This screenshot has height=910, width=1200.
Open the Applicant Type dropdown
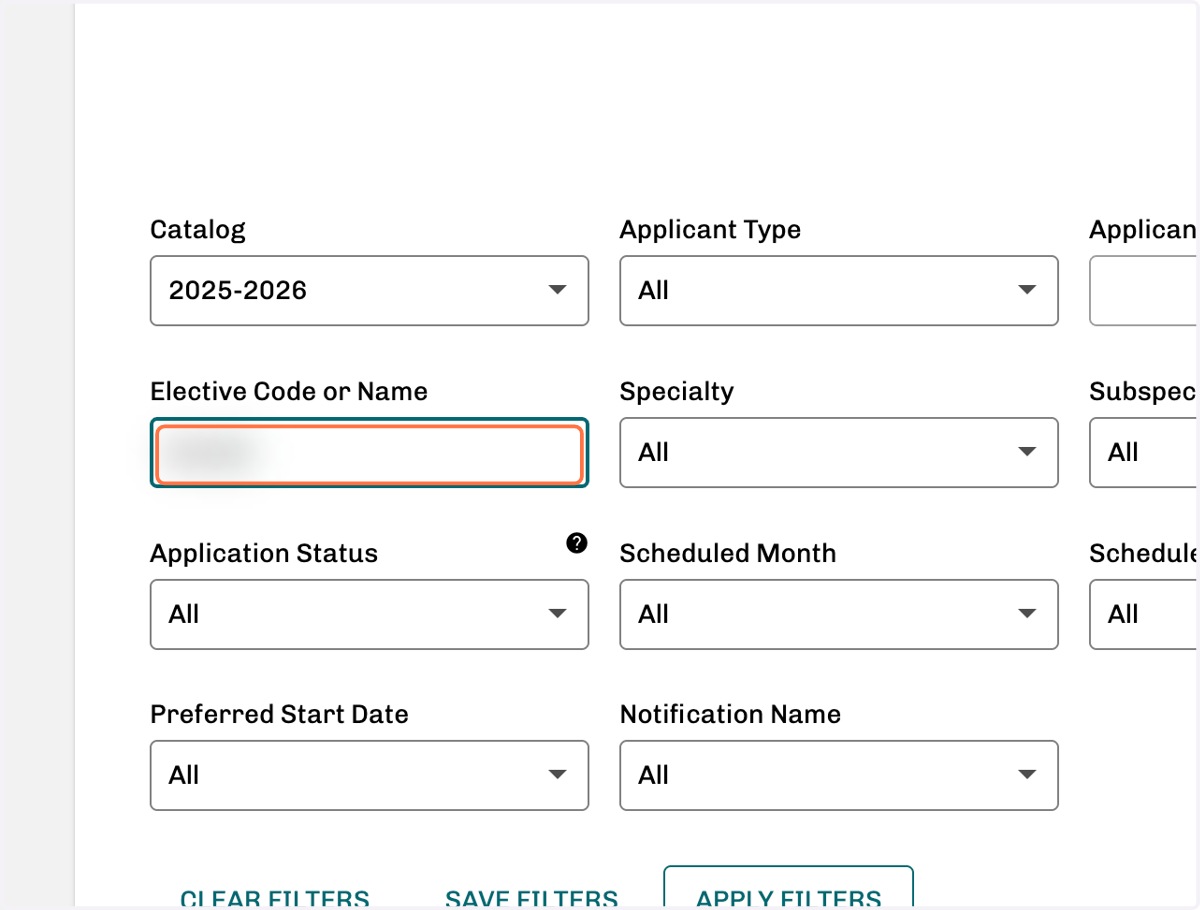tap(839, 290)
